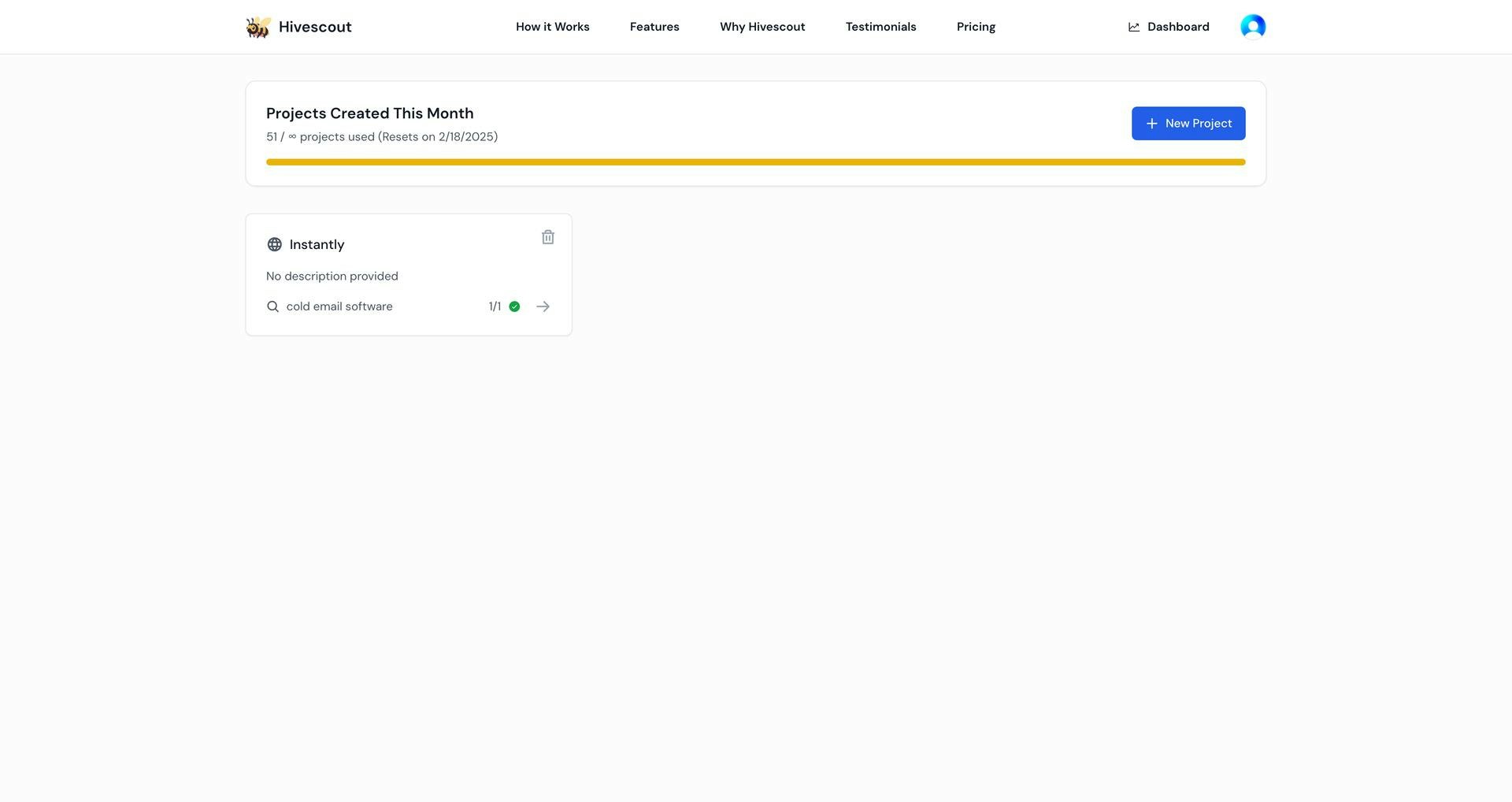Click the search icon beside cold email software
Viewport: 1512px width, 802px height.
point(272,306)
